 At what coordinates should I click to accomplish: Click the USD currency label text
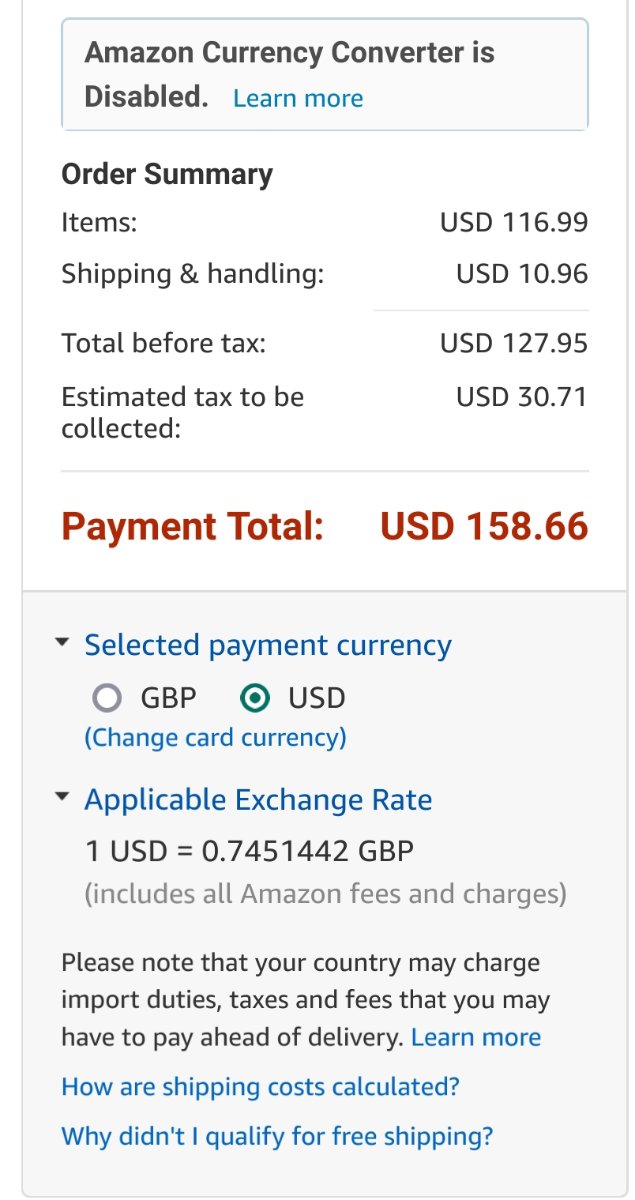(317, 698)
